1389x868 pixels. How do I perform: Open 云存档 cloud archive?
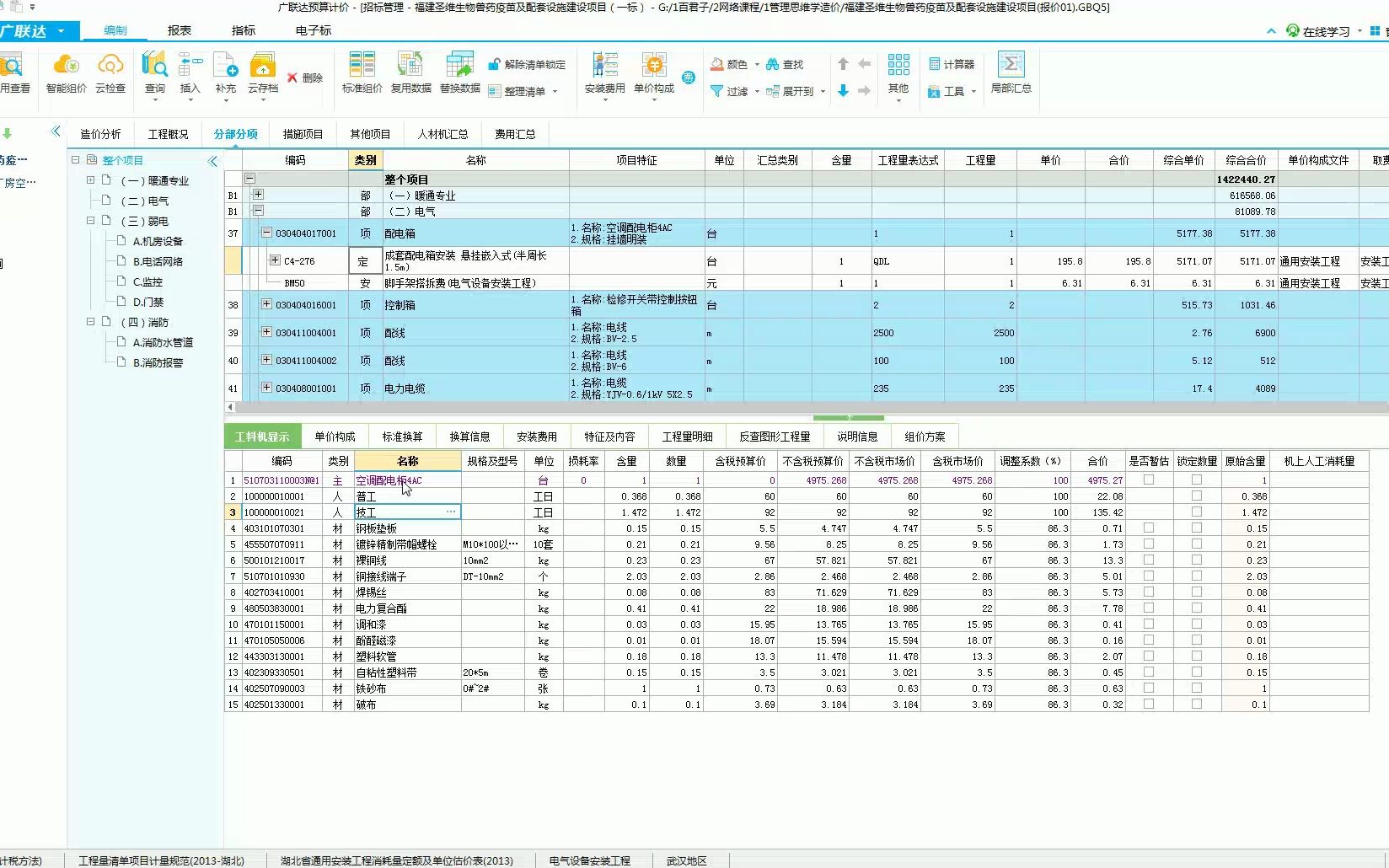pos(263,74)
